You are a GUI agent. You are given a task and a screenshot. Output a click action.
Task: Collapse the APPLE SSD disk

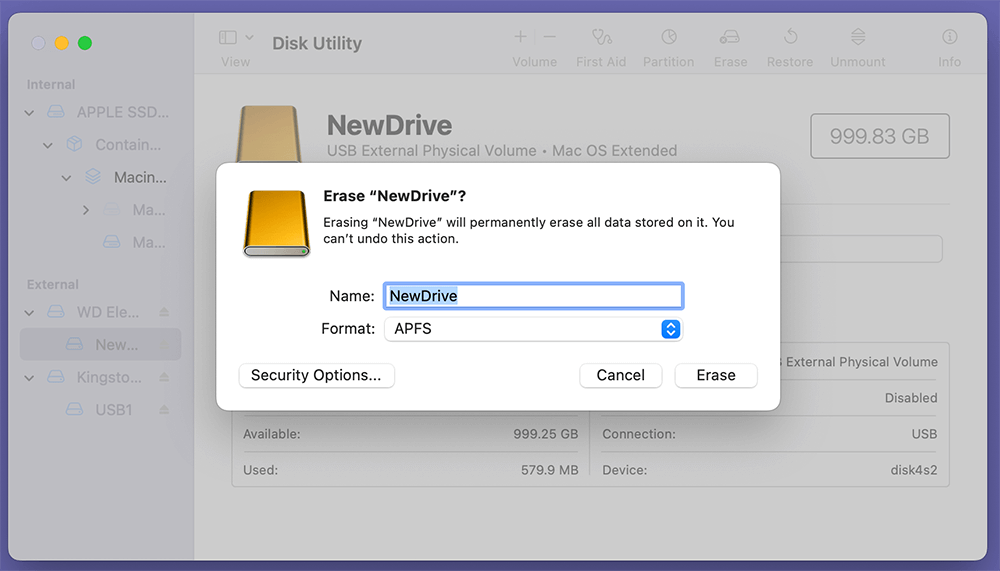[x=29, y=113]
